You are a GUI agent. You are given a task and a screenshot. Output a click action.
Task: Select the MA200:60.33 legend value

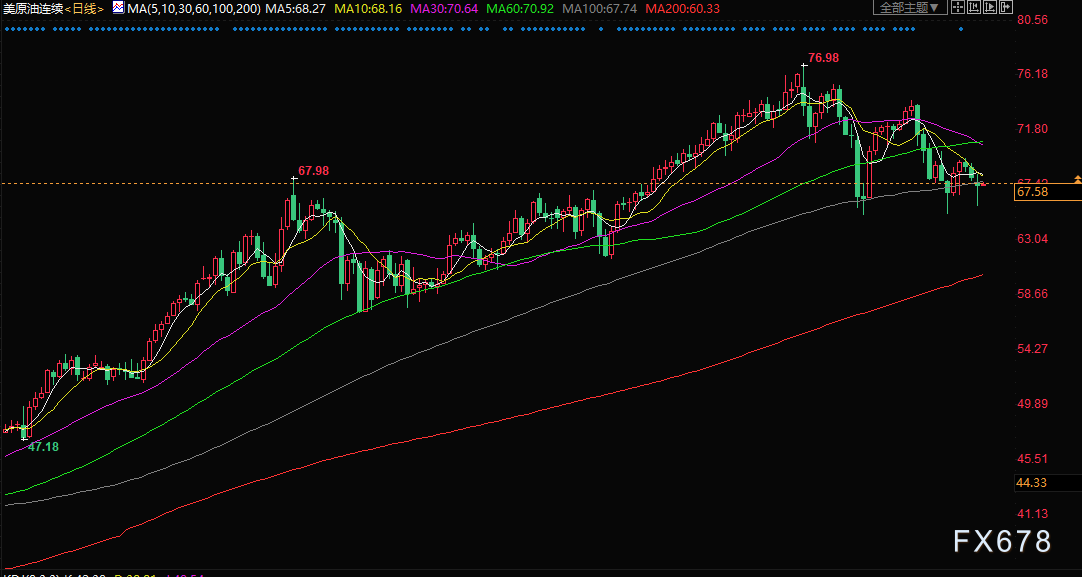click(x=682, y=9)
